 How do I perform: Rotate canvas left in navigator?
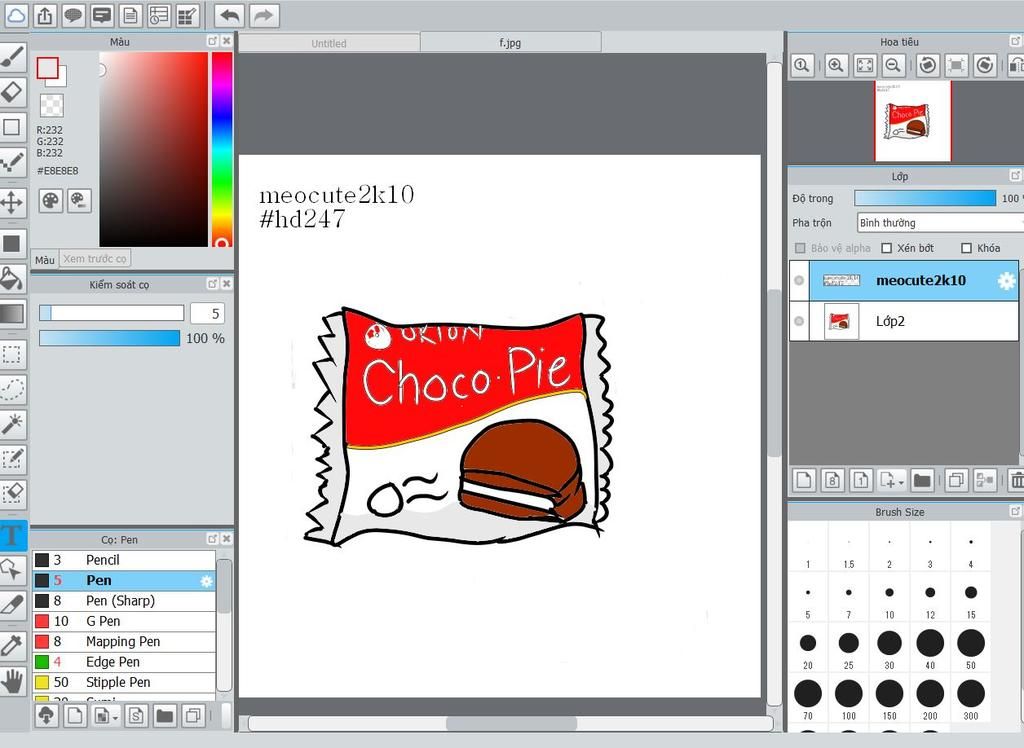(928, 65)
